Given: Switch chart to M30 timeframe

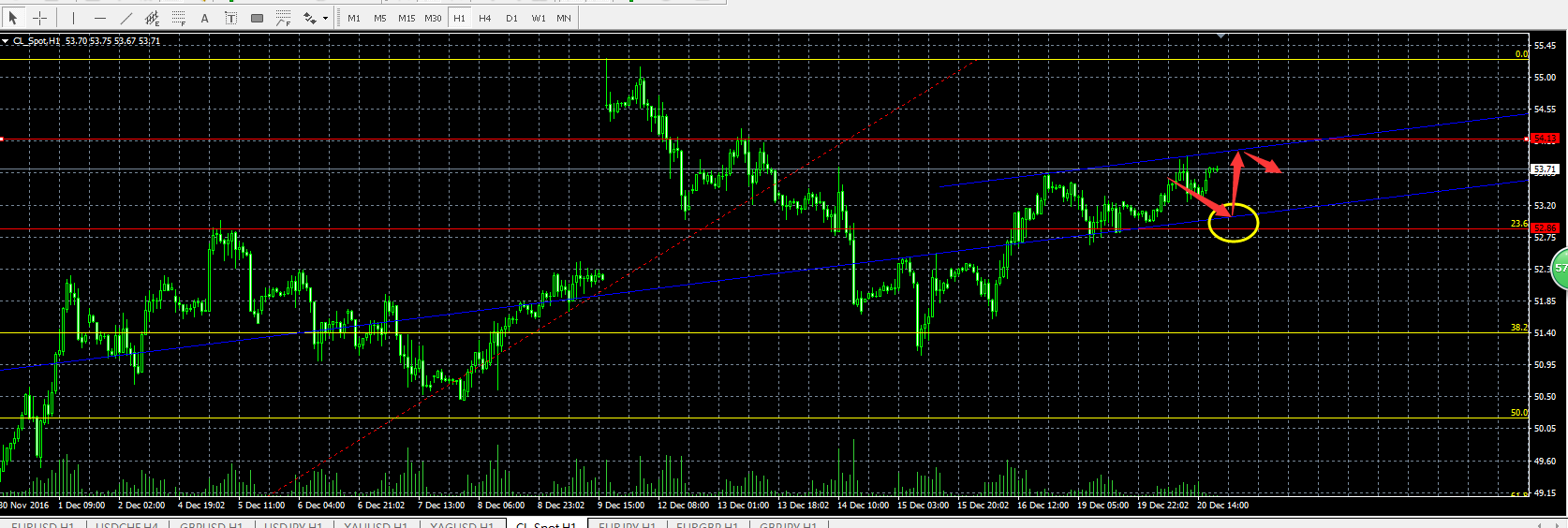Looking at the screenshot, I should (x=433, y=18).
